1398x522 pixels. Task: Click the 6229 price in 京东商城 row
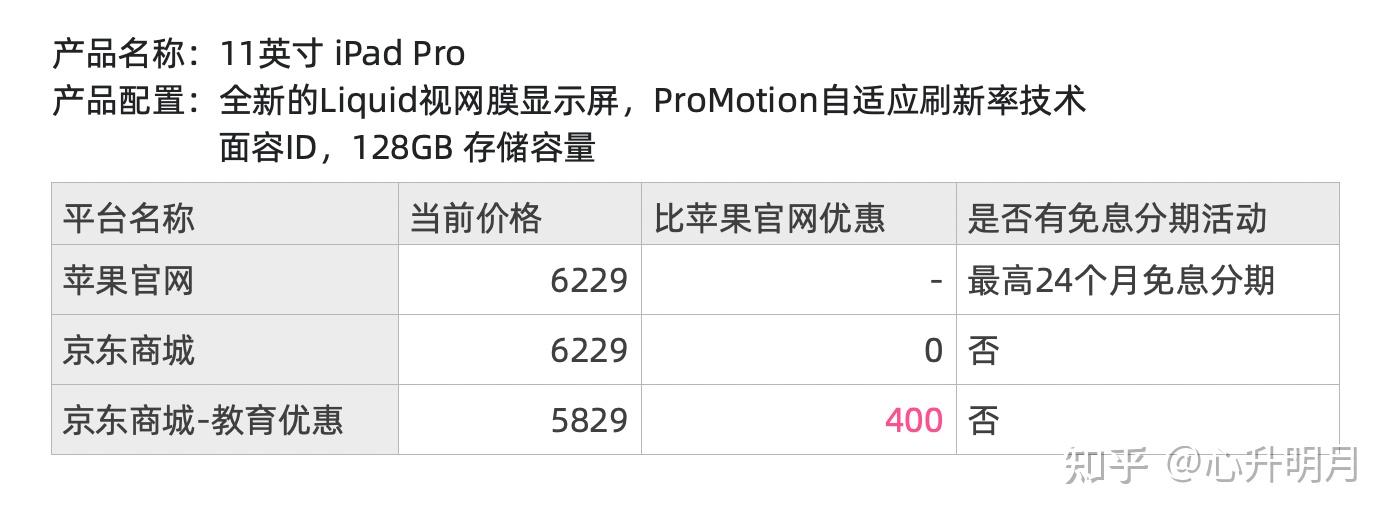click(x=589, y=350)
